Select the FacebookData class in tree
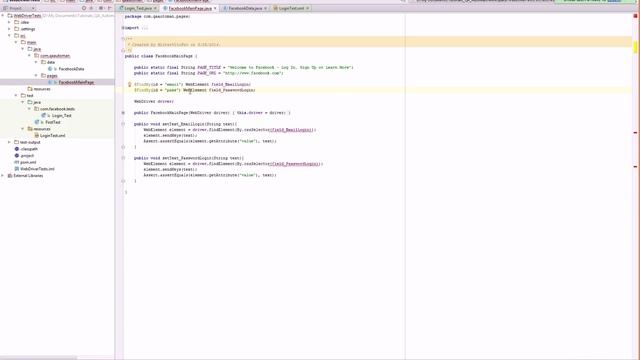The image size is (640, 360). (x=71, y=69)
